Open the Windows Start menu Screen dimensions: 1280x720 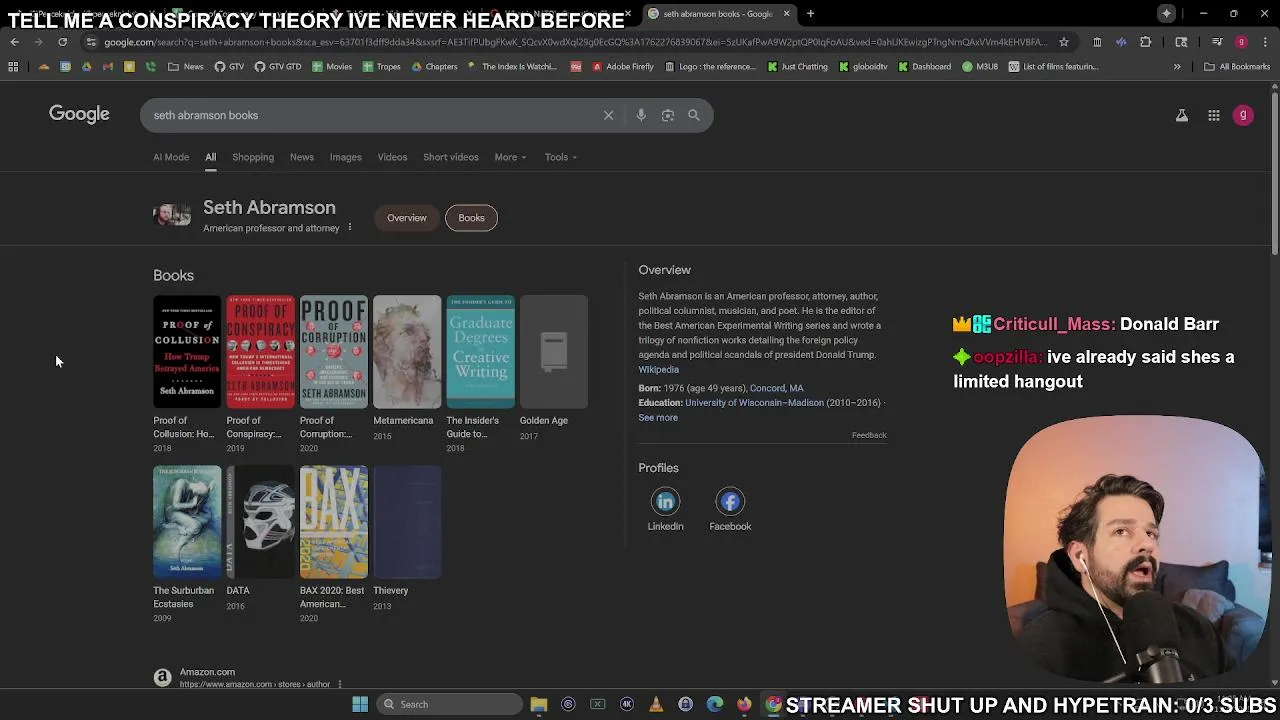pos(360,704)
